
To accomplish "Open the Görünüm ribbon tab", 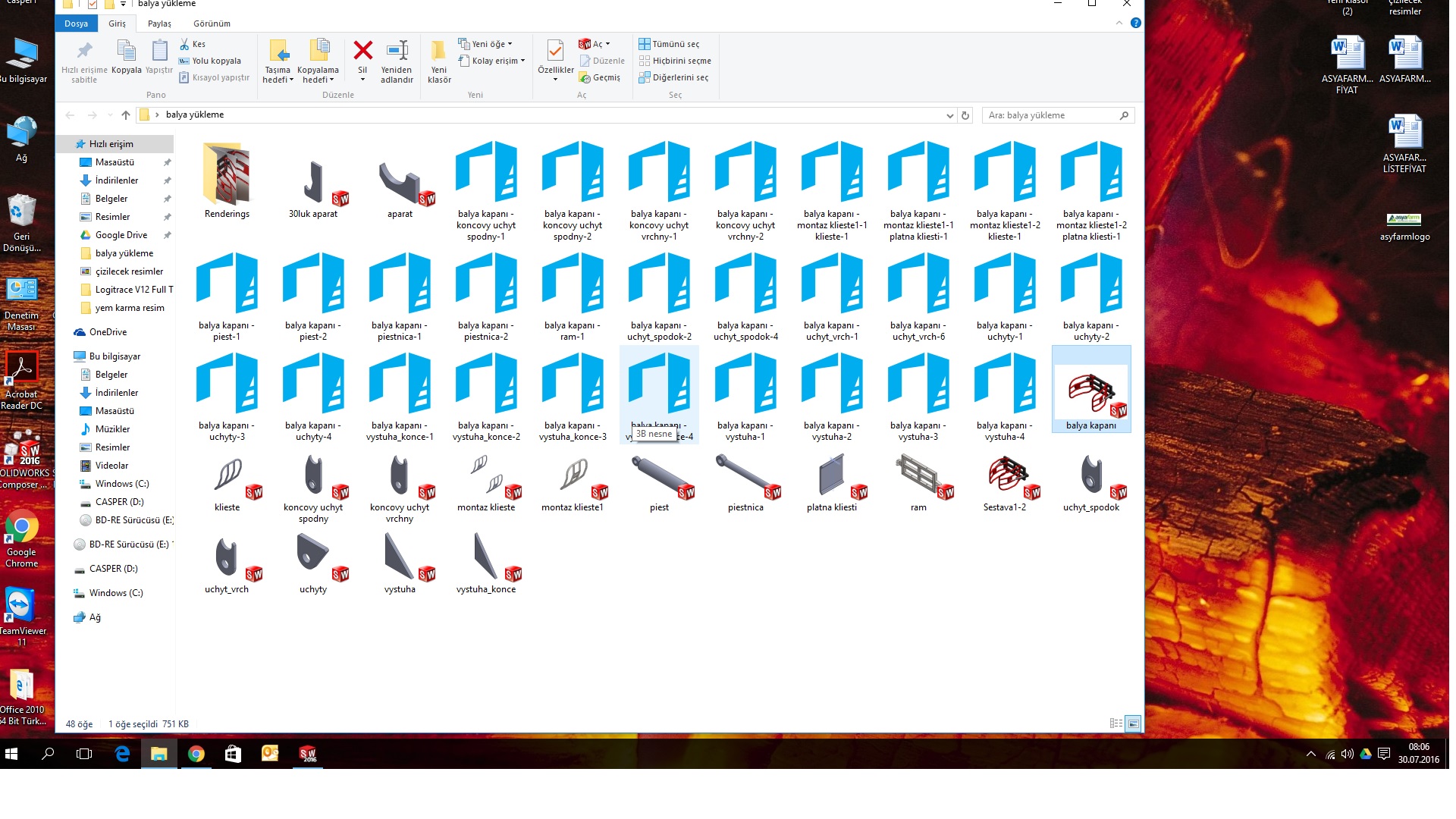I will (x=212, y=24).
